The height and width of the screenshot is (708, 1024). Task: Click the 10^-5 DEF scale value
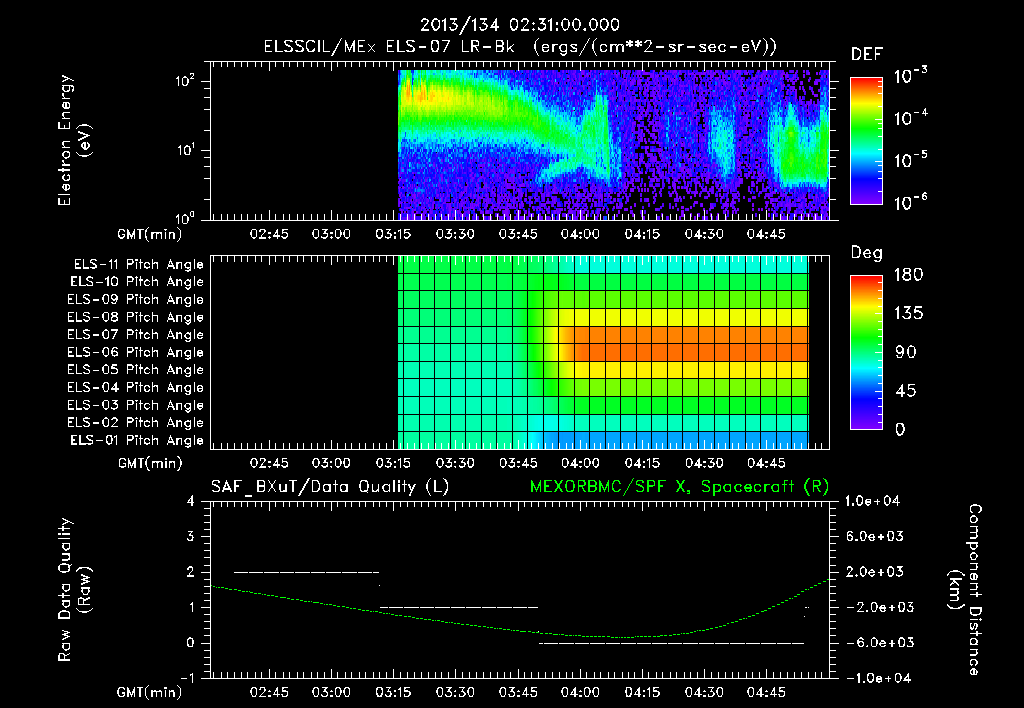(910, 160)
